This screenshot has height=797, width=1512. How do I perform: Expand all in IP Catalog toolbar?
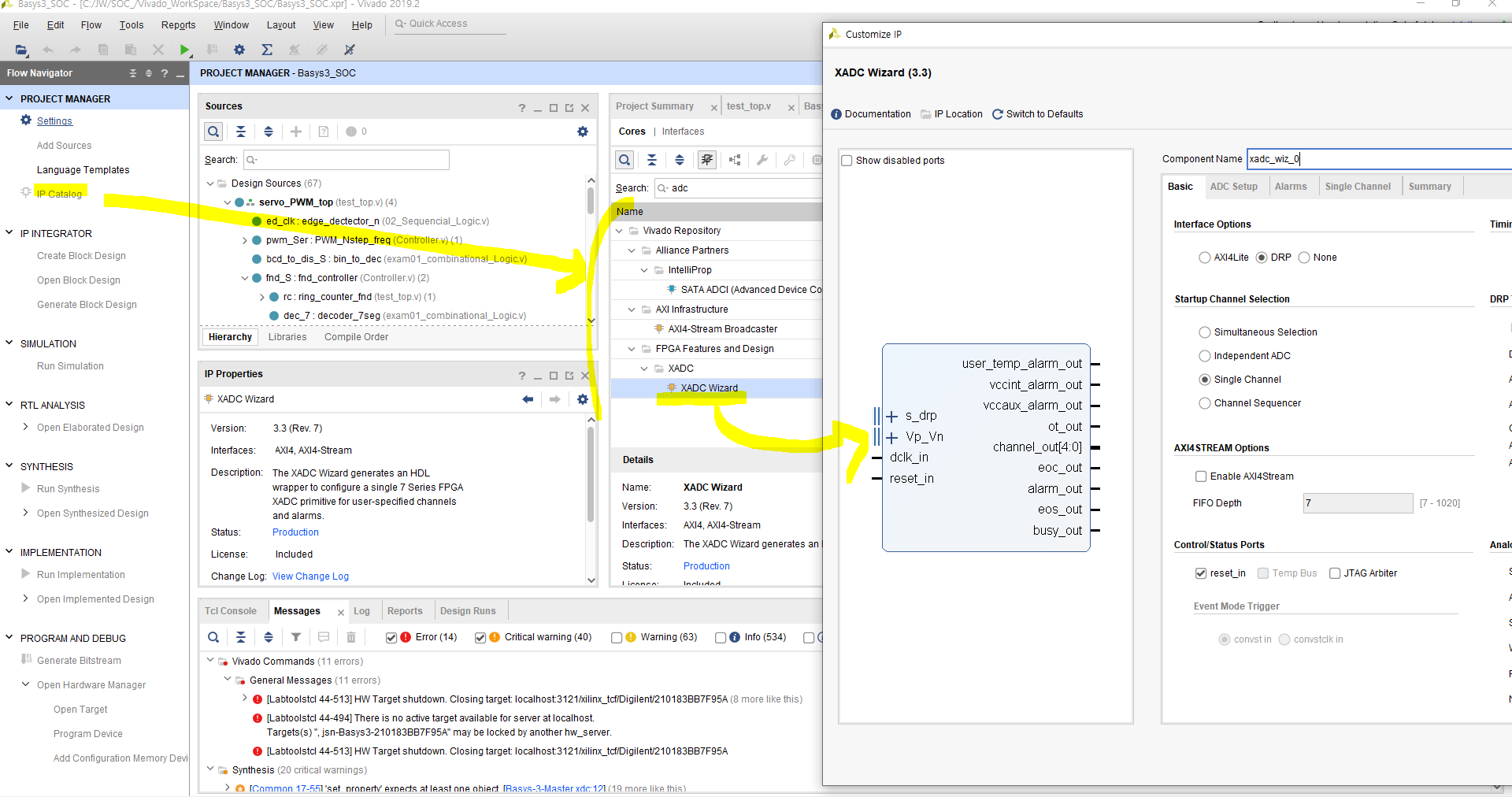point(680,160)
